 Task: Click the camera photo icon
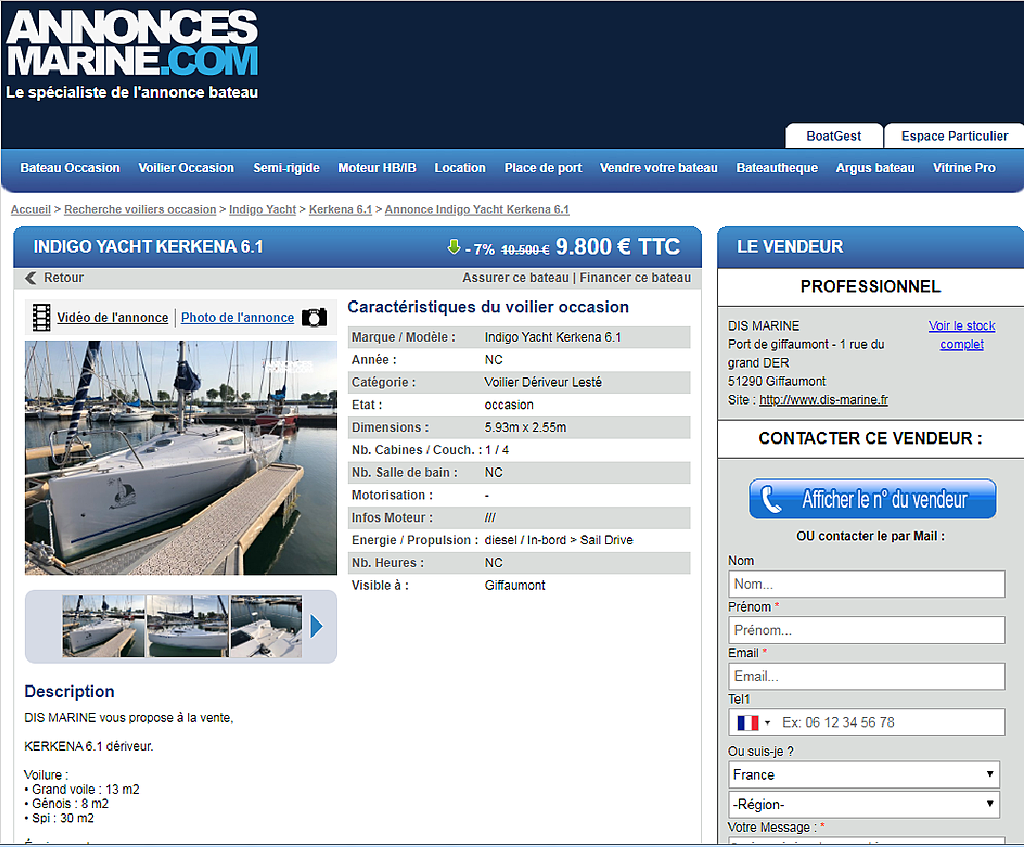coord(314,317)
